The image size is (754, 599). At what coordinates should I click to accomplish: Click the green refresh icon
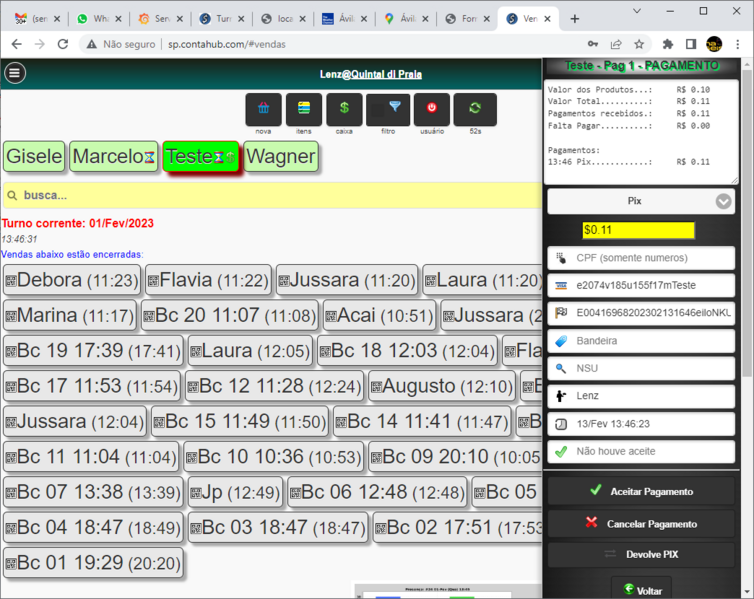475,109
